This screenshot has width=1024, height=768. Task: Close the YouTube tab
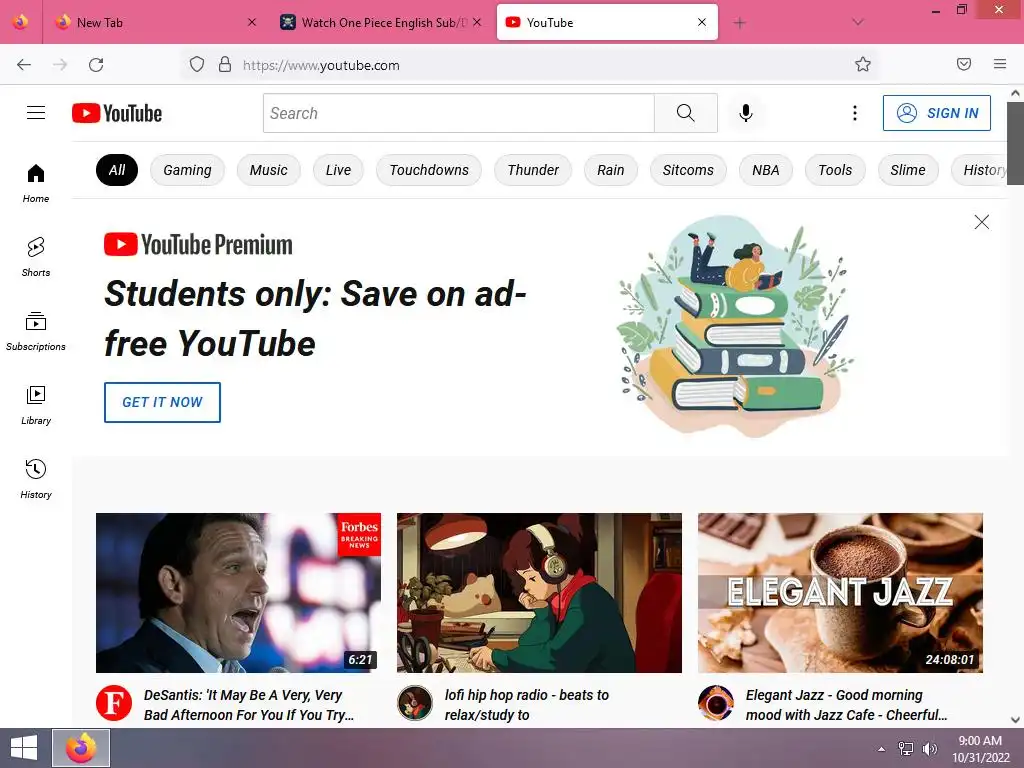702,22
